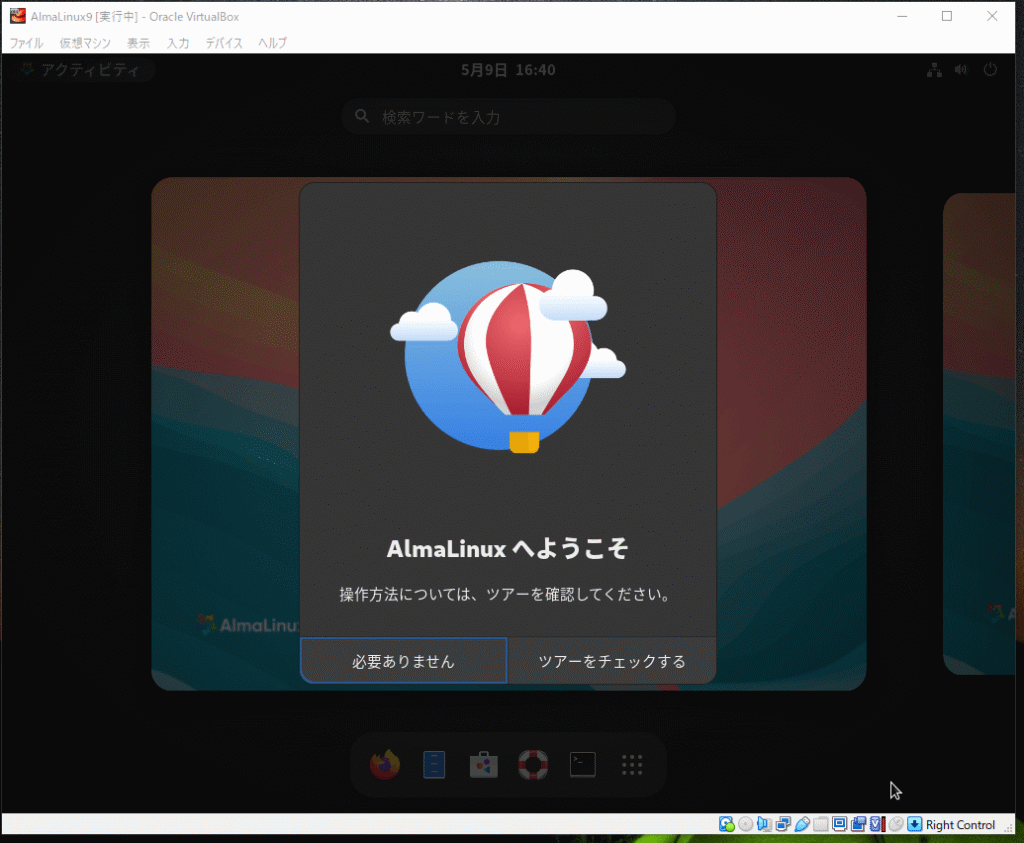The height and width of the screenshot is (843, 1024).
Task: Open the 仮想マシン menu
Action: pyautogui.click(x=85, y=43)
